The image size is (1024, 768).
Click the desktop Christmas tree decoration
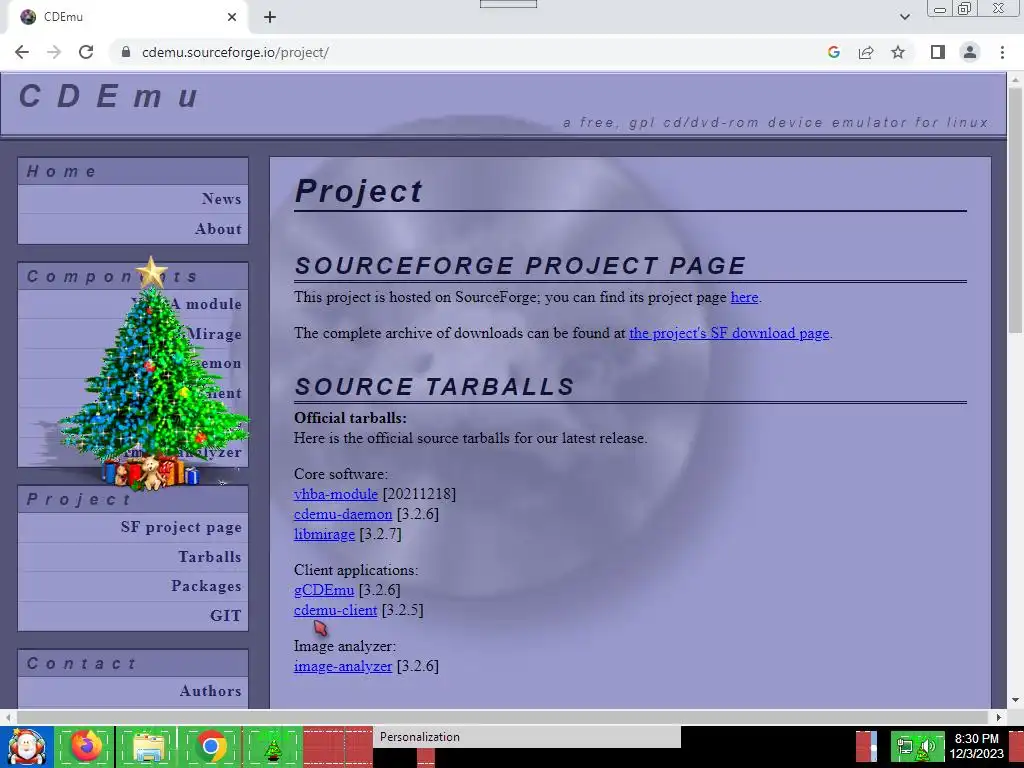(152, 376)
